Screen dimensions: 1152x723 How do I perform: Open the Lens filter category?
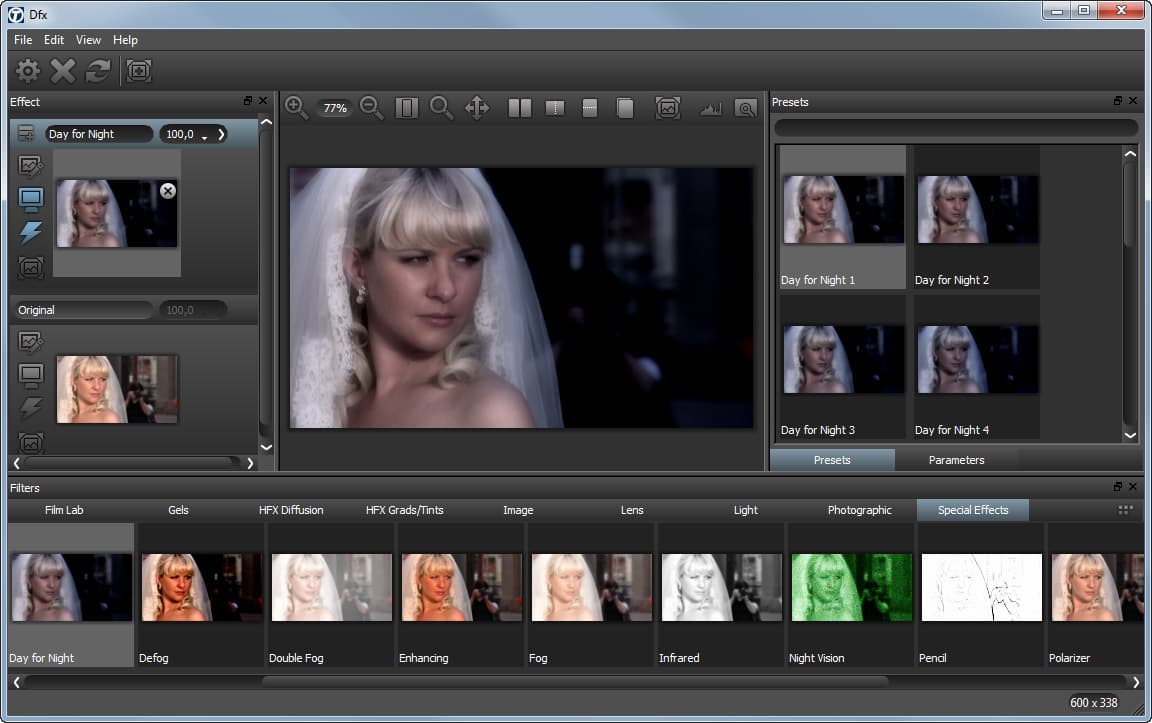(x=632, y=510)
